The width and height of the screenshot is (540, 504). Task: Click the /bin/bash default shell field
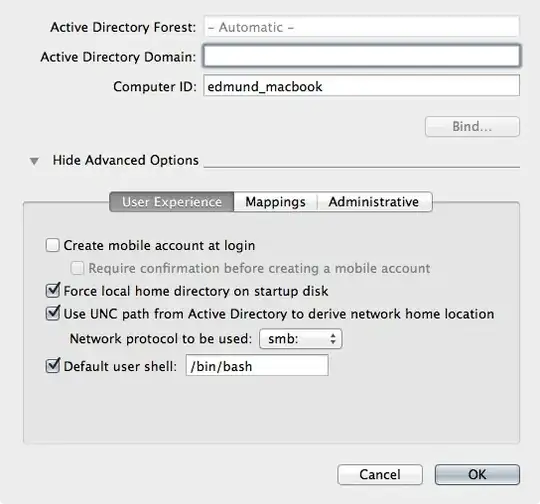257,366
